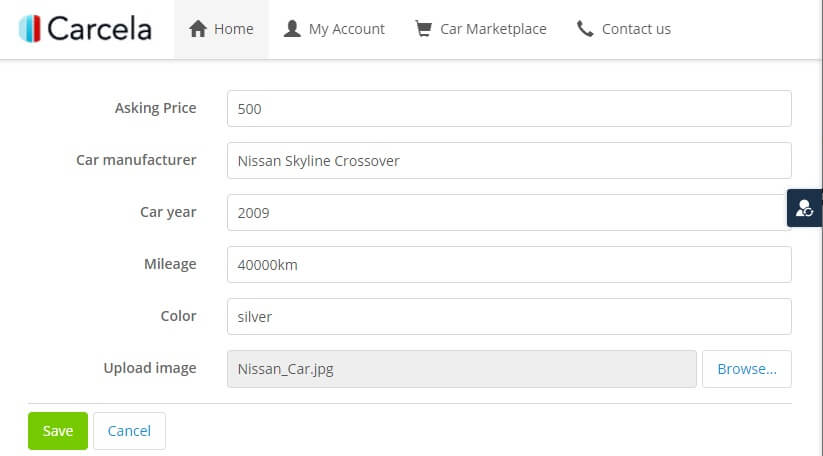Click the shopping cart icon

click(x=424, y=29)
